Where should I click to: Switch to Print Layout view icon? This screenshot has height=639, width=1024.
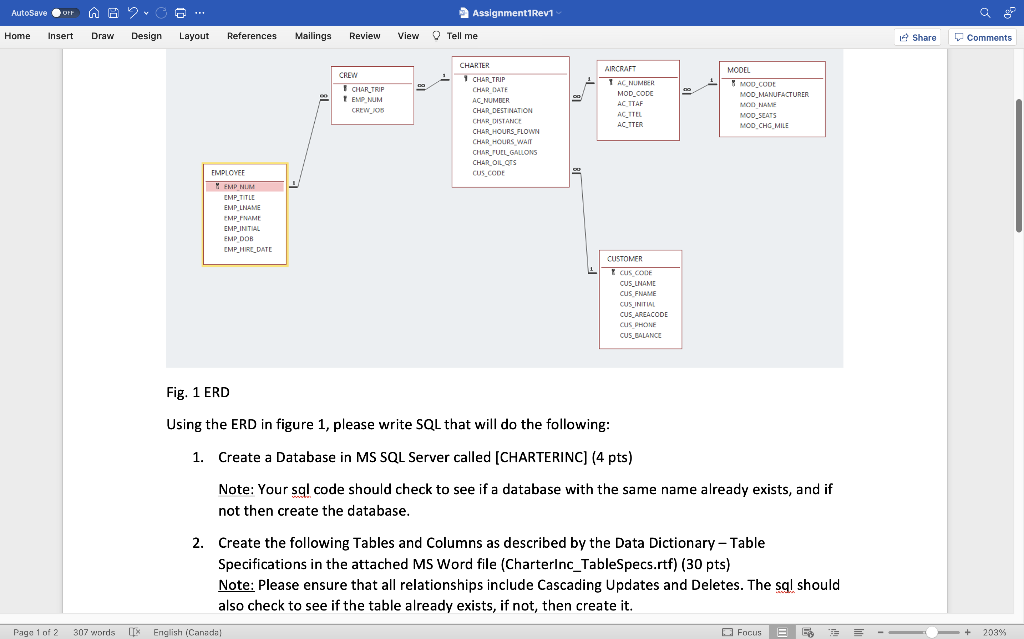(782, 632)
